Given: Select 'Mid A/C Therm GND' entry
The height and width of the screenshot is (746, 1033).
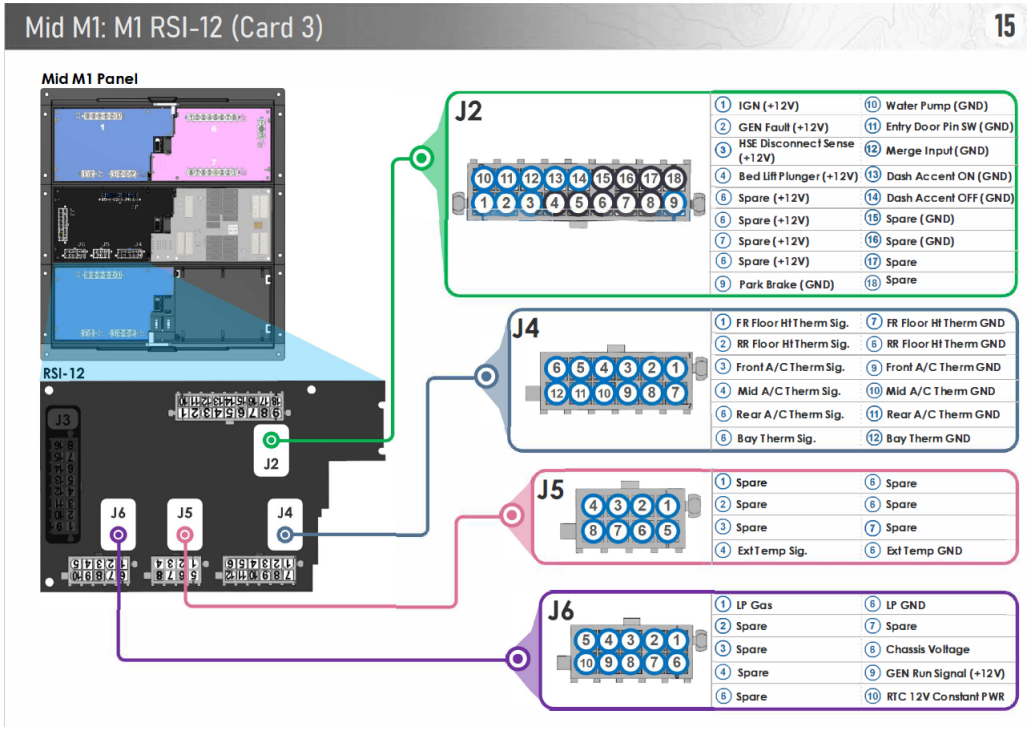Looking at the screenshot, I should [x=941, y=391].
